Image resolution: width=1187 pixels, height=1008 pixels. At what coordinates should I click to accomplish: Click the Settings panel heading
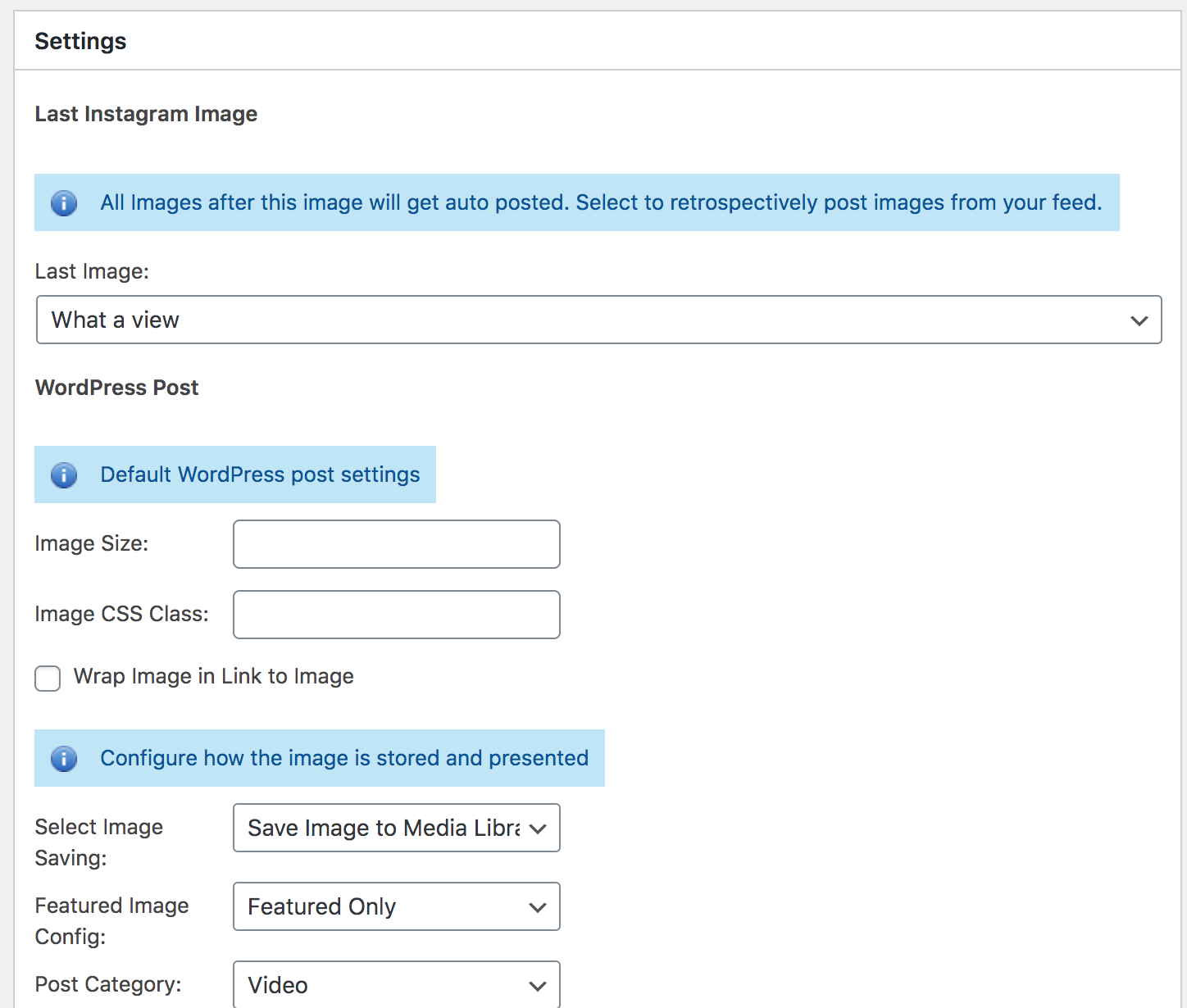tap(80, 41)
